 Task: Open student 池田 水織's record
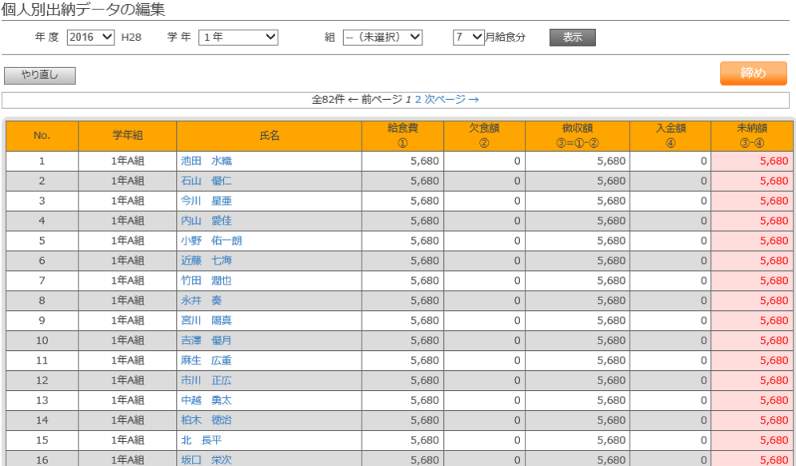[206, 161]
